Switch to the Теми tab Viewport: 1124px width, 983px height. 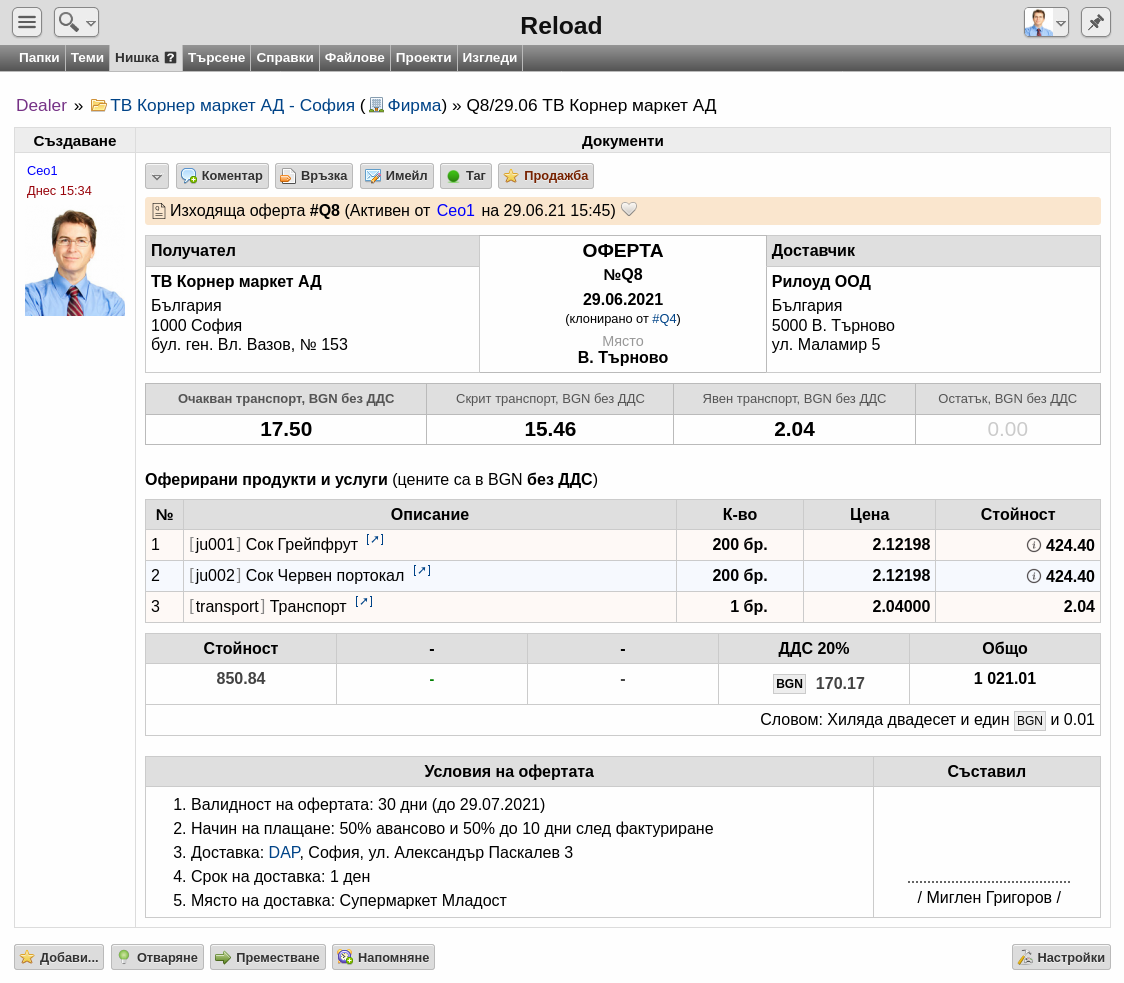[x=87, y=57]
